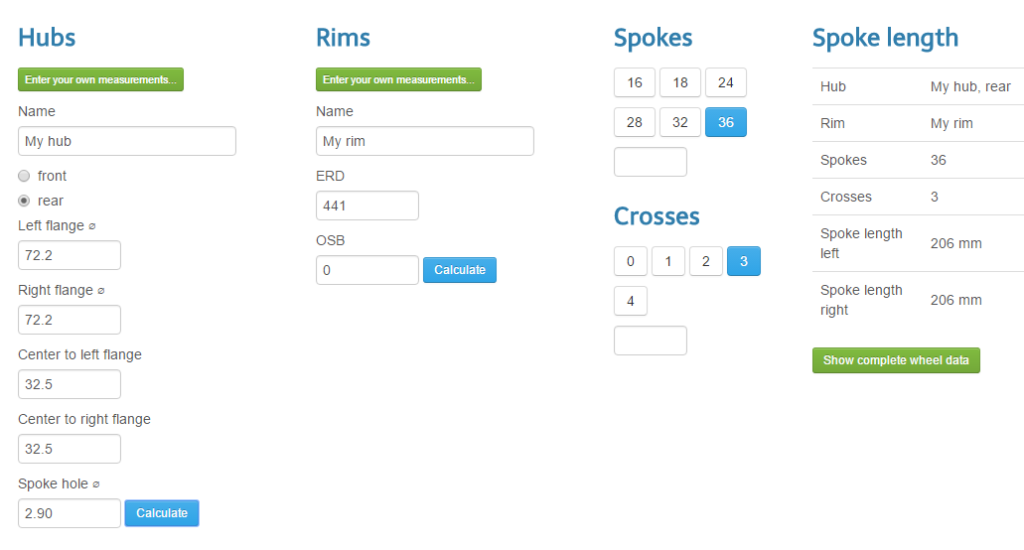Focus the hub Name field
The height and width of the screenshot is (550, 1024).
tap(127, 141)
